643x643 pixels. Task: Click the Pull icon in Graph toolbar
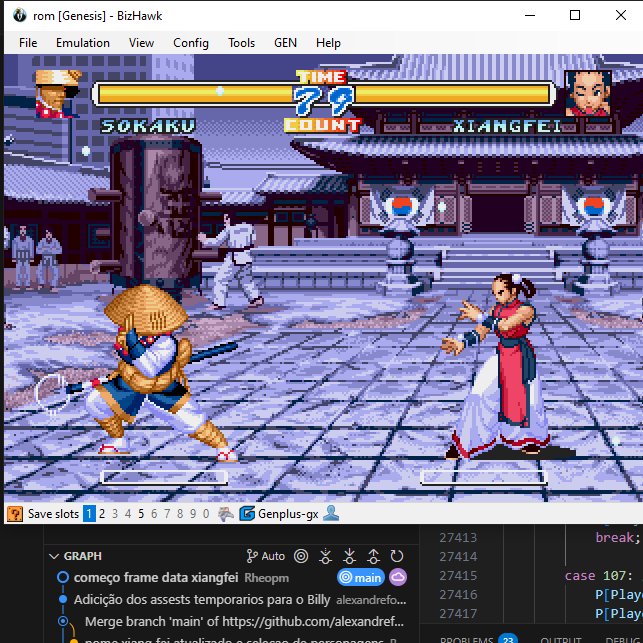pyautogui.click(x=349, y=556)
